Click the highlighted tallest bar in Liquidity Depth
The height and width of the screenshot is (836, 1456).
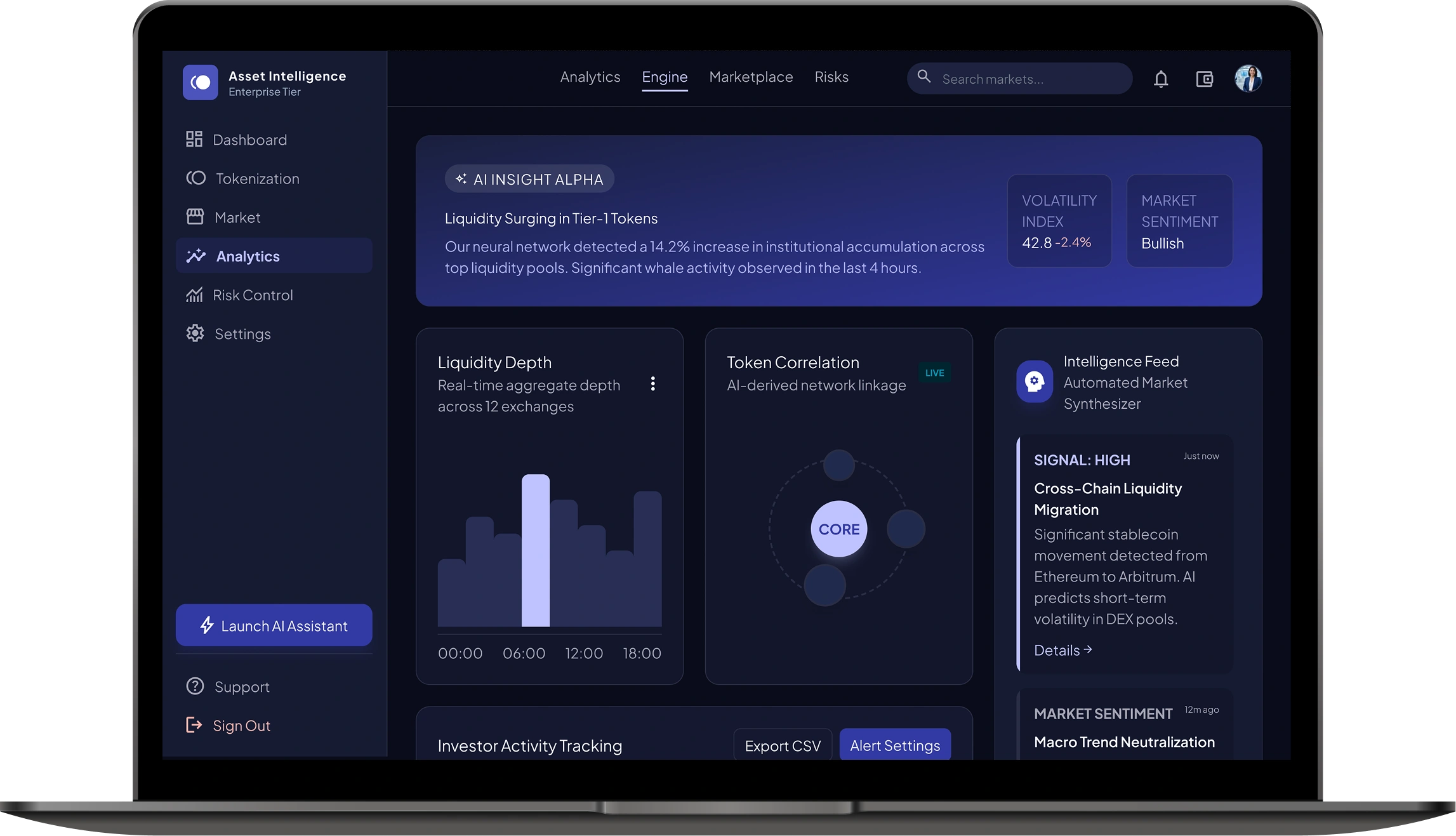(x=536, y=550)
